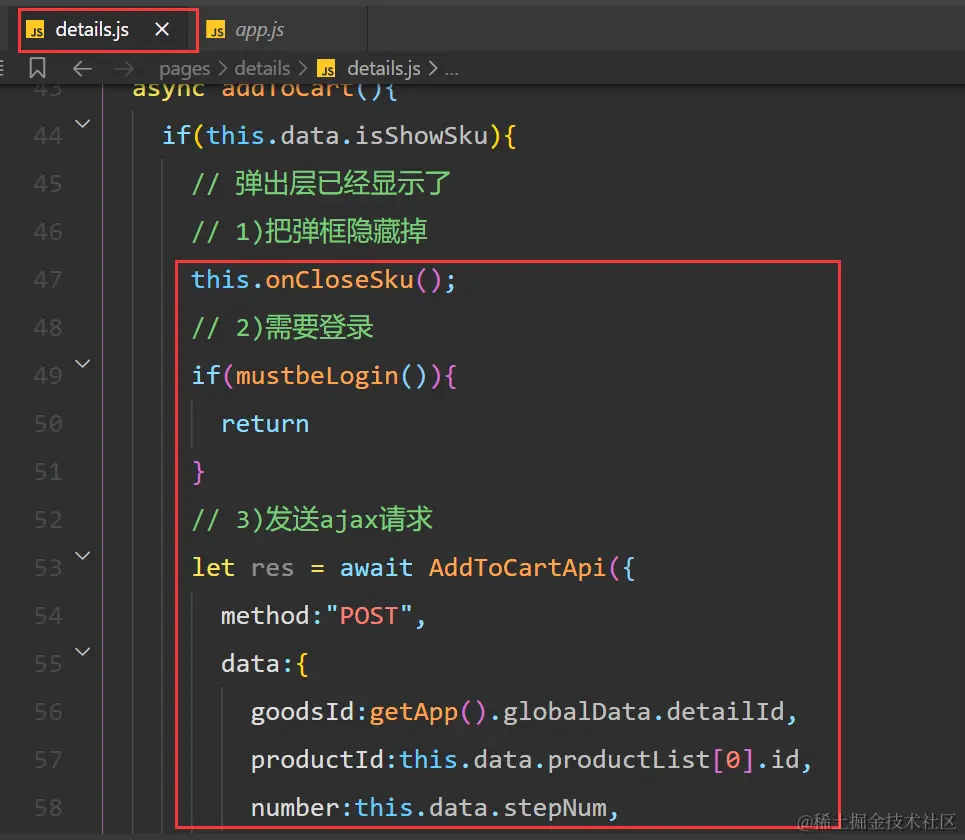Collapse the code block at line 44
This screenshot has width=965, height=840.
(x=82, y=124)
